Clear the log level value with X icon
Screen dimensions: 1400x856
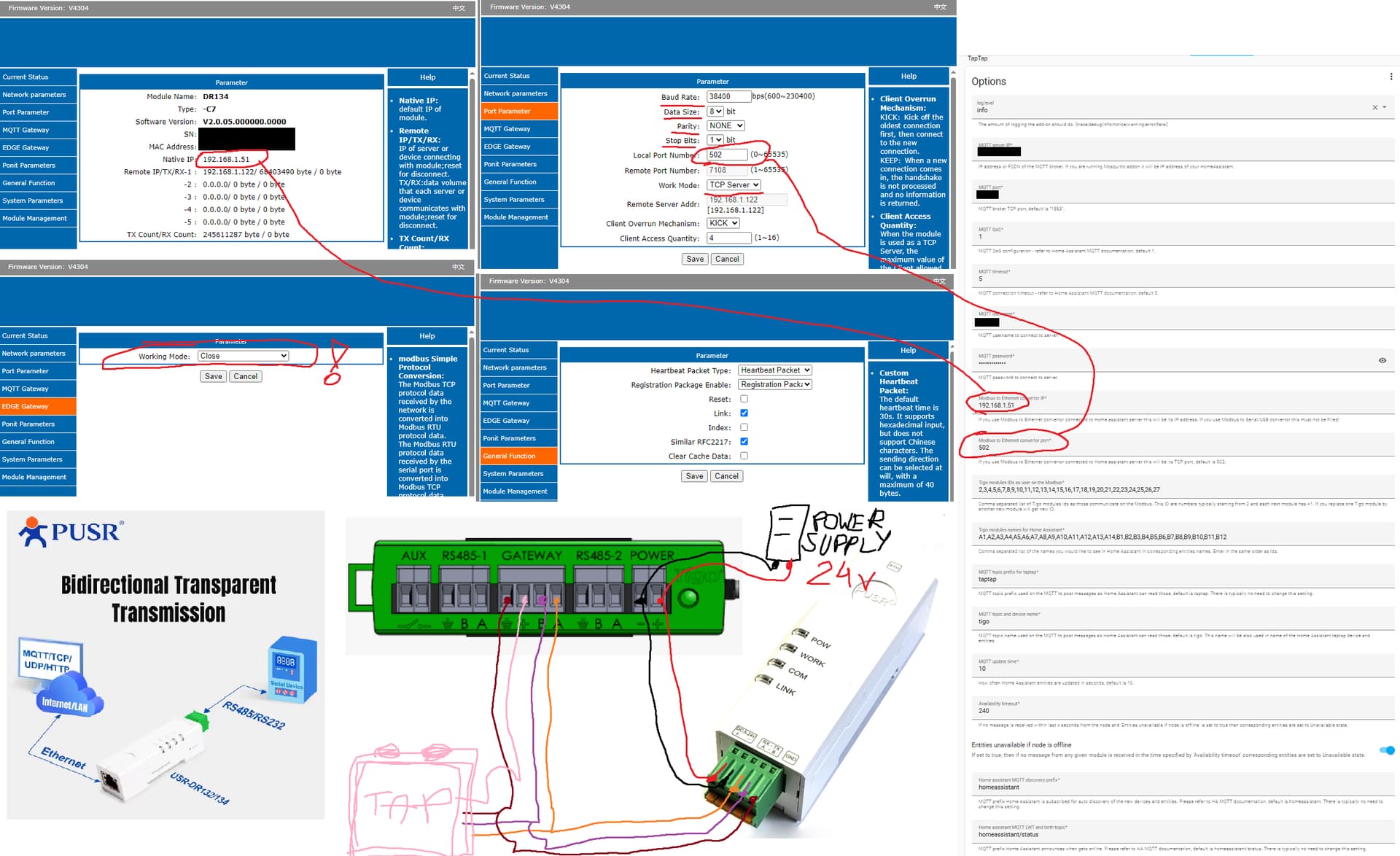[1374, 108]
